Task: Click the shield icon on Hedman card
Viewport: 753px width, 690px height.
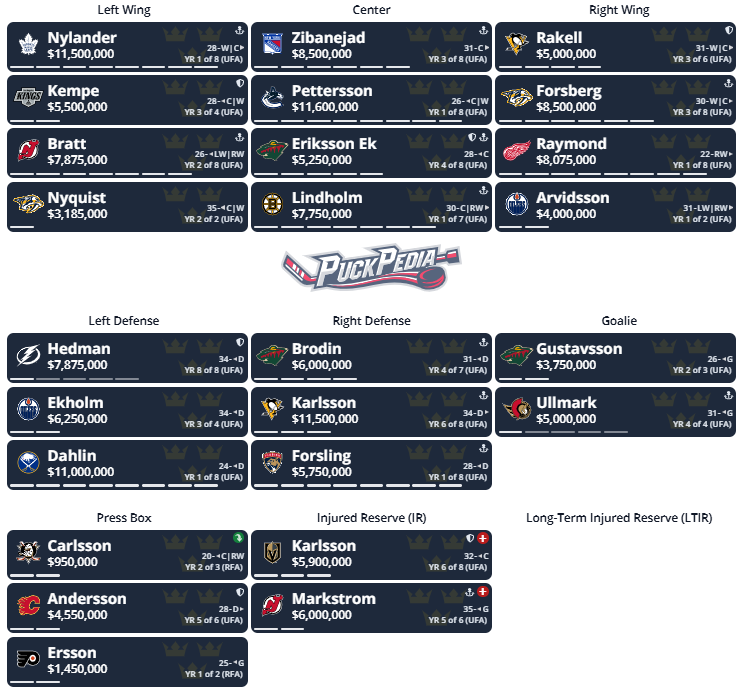Action: (x=240, y=342)
